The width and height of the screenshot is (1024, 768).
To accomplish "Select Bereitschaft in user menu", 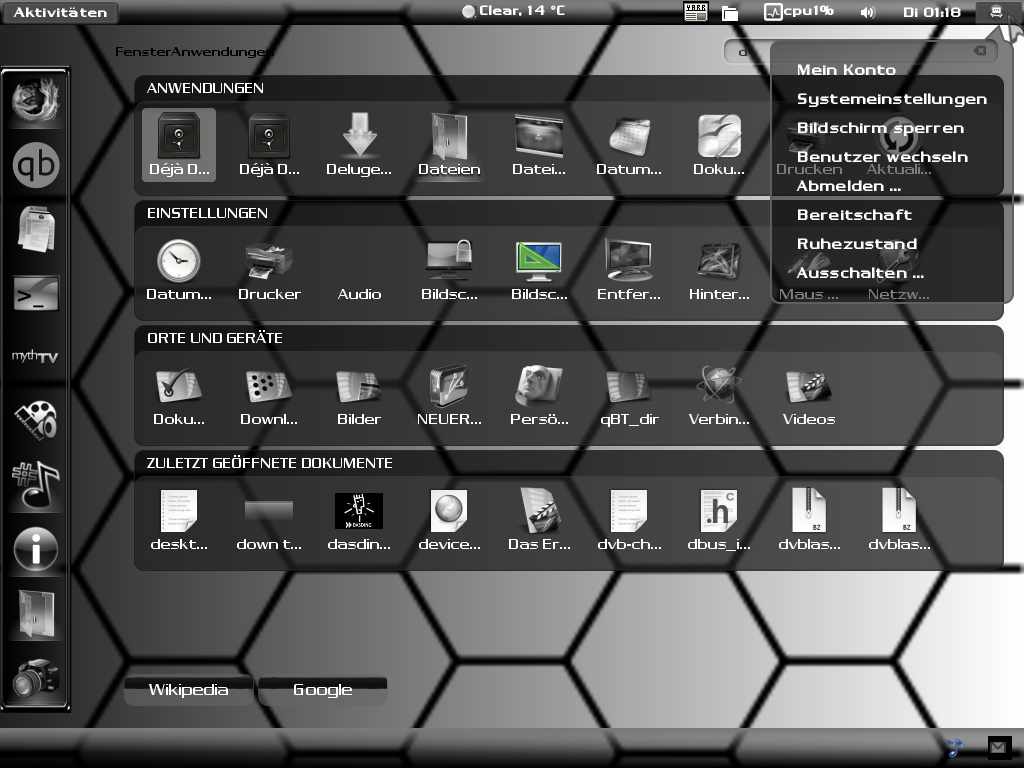I will click(854, 215).
